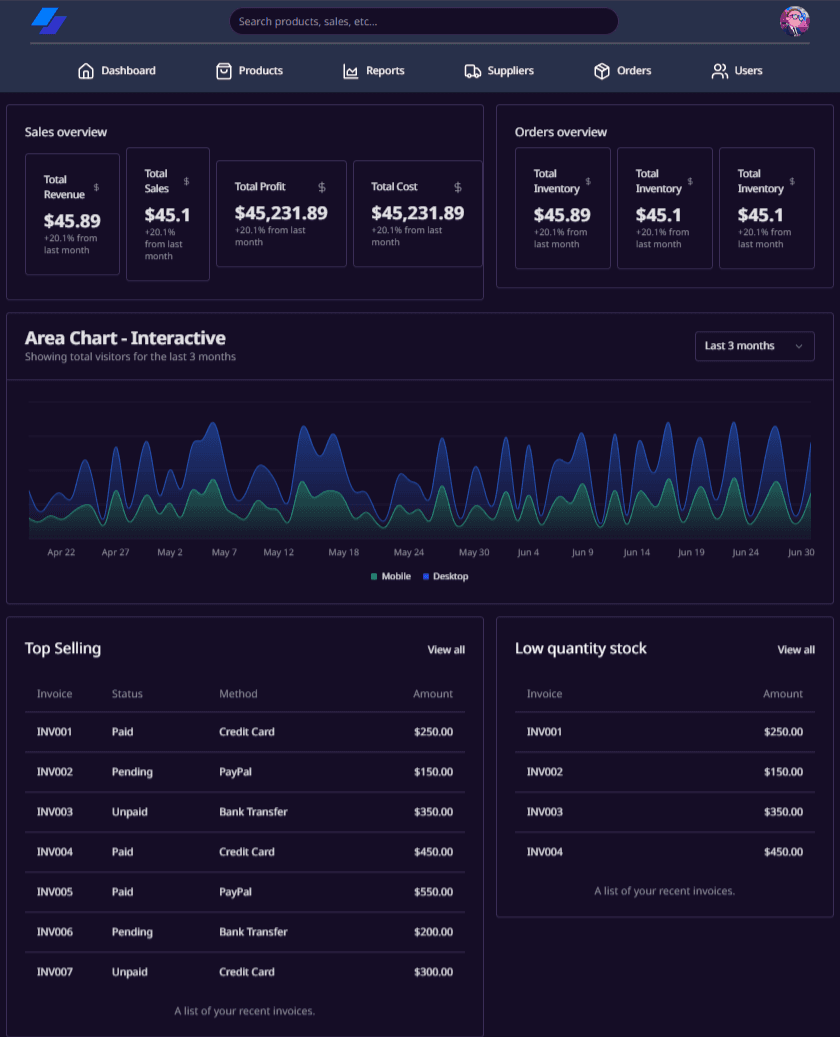Focus the search products input field
The image size is (840, 1037).
pyautogui.click(x=423, y=21)
